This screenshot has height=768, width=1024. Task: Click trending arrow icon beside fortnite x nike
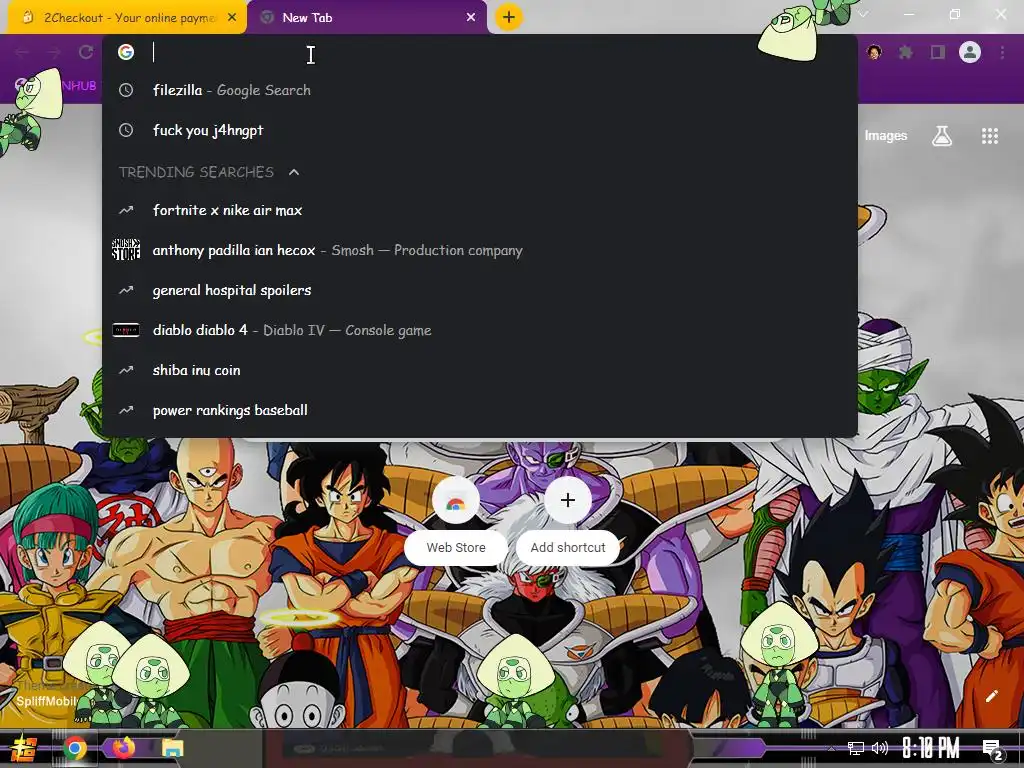(x=126, y=210)
